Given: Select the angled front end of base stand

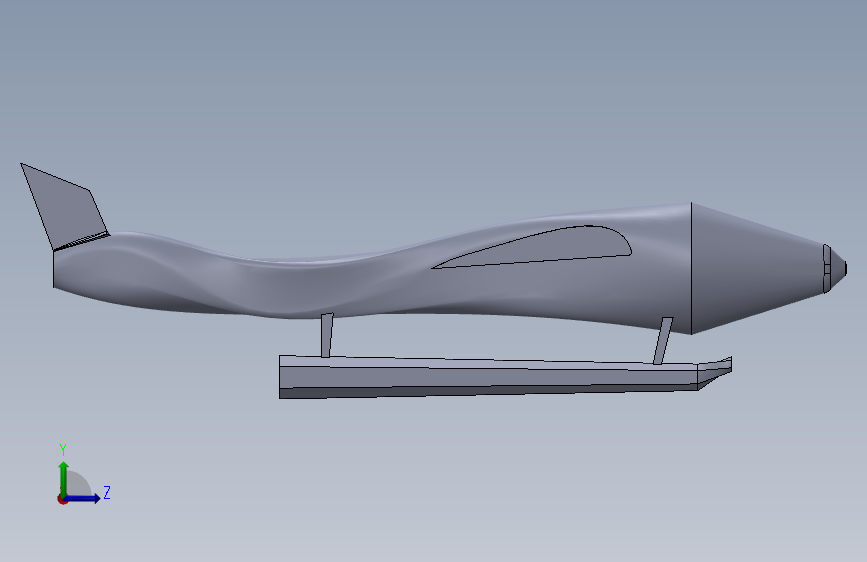Looking at the screenshot, I should click(x=715, y=372).
